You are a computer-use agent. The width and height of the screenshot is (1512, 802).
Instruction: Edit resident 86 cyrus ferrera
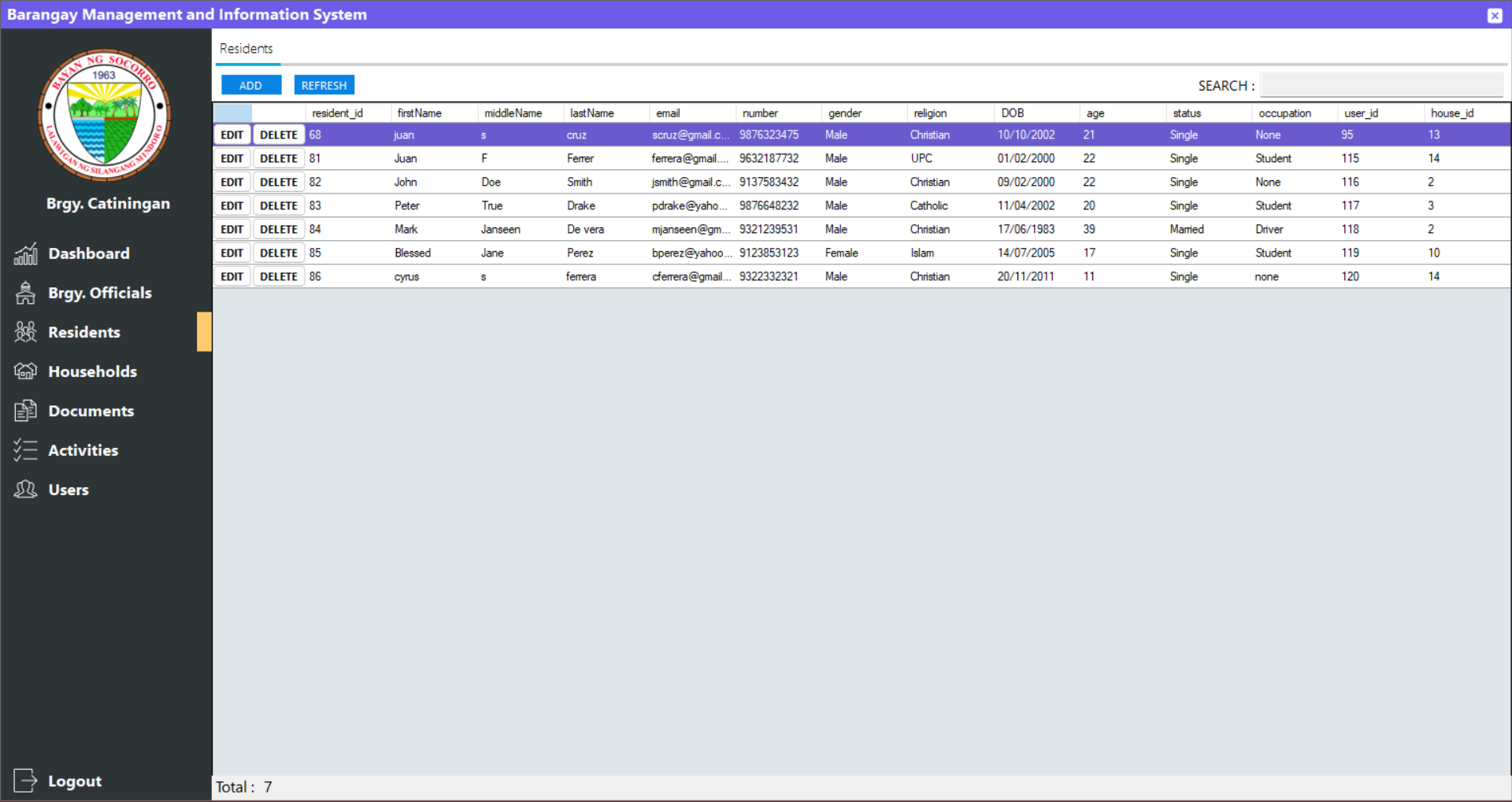coord(232,276)
